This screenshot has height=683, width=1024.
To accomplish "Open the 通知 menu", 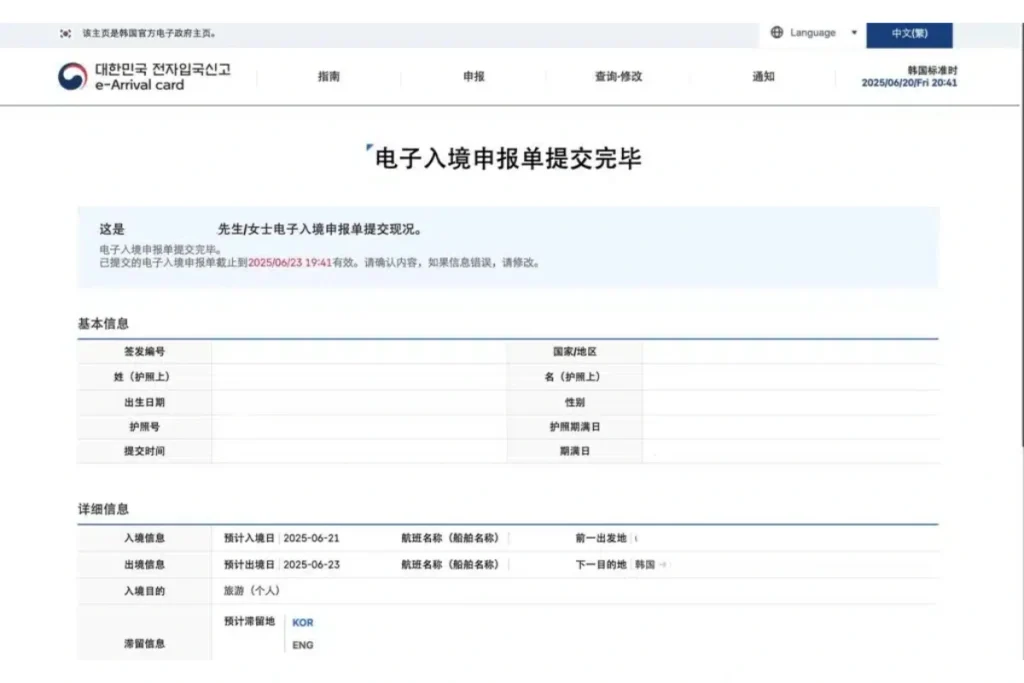I will [765, 77].
